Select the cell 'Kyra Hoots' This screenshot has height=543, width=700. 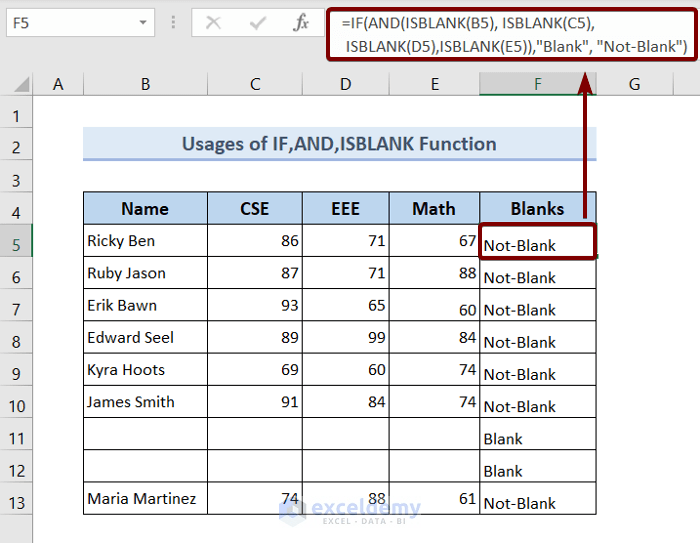coord(145,369)
